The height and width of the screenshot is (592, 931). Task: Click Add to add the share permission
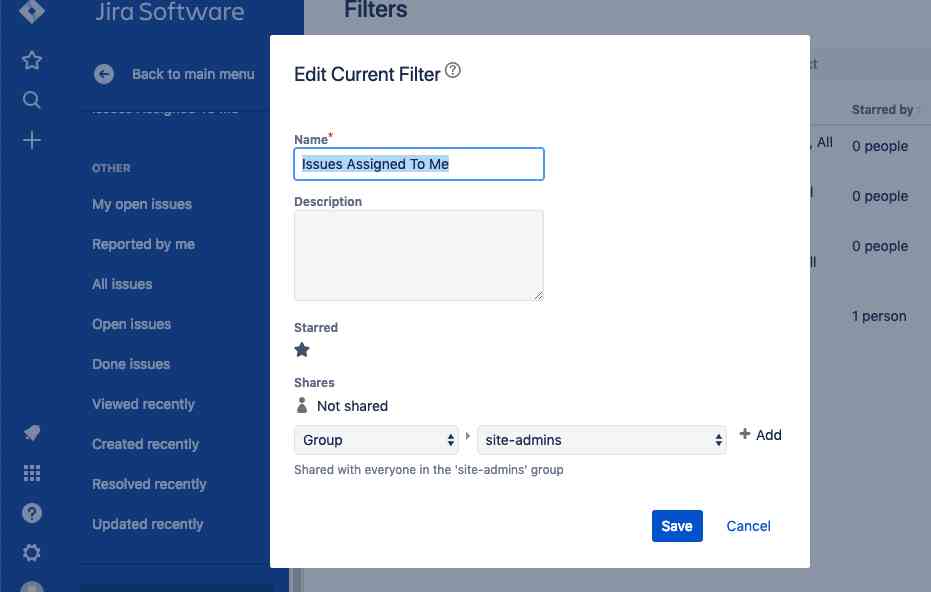[760, 435]
